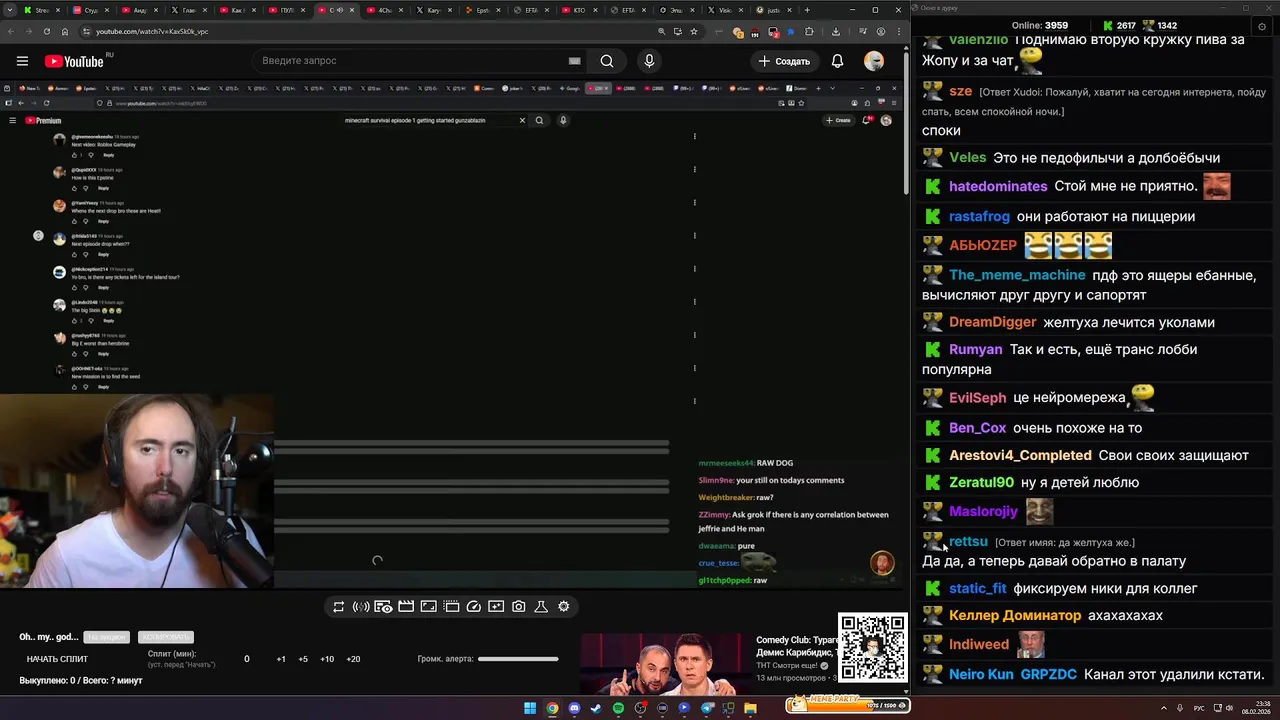Reload the page in Chrome
The height and width of the screenshot is (720, 1280).
point(47,31)
